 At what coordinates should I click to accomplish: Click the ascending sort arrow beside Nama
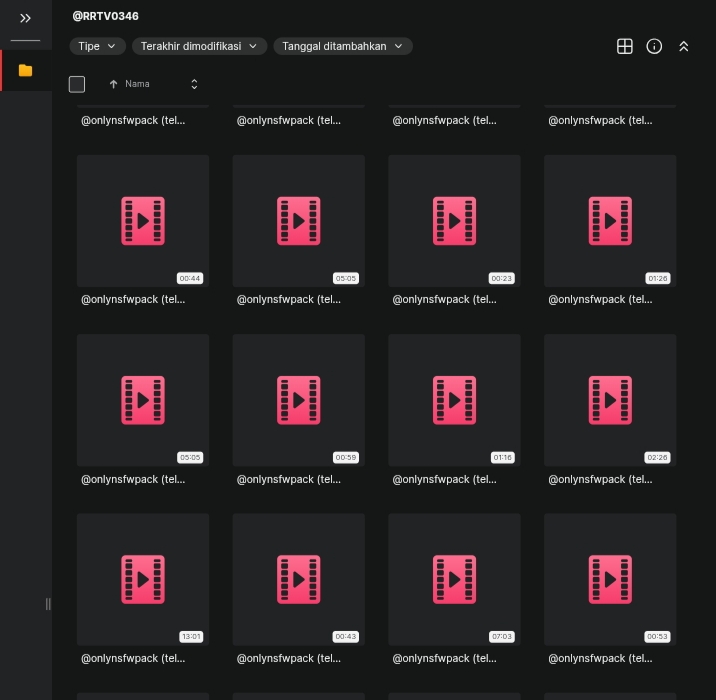coord(113,84)
